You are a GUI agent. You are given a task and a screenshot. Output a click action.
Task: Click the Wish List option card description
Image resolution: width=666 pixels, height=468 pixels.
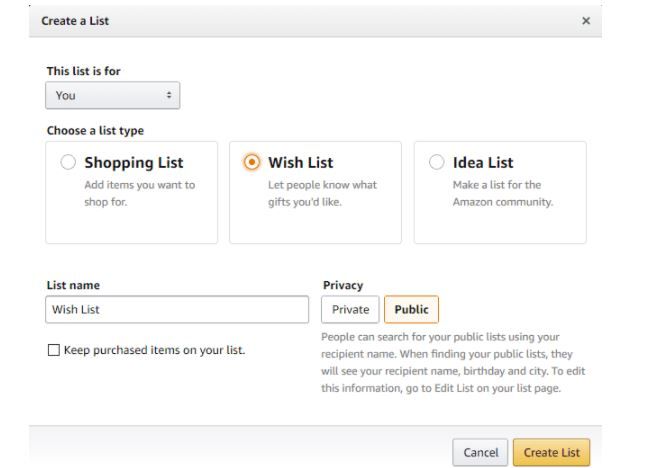click(x=322, y=193)
